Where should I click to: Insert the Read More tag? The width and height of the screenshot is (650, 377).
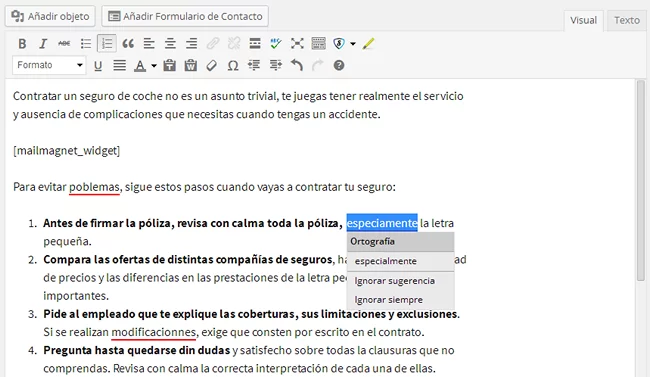255,44
